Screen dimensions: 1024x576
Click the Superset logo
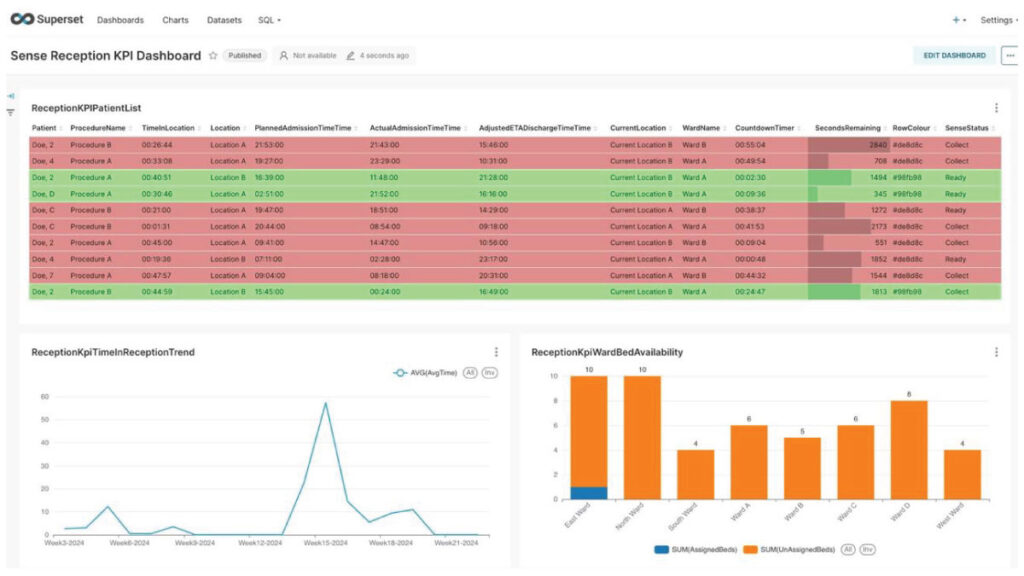(46, 19)
